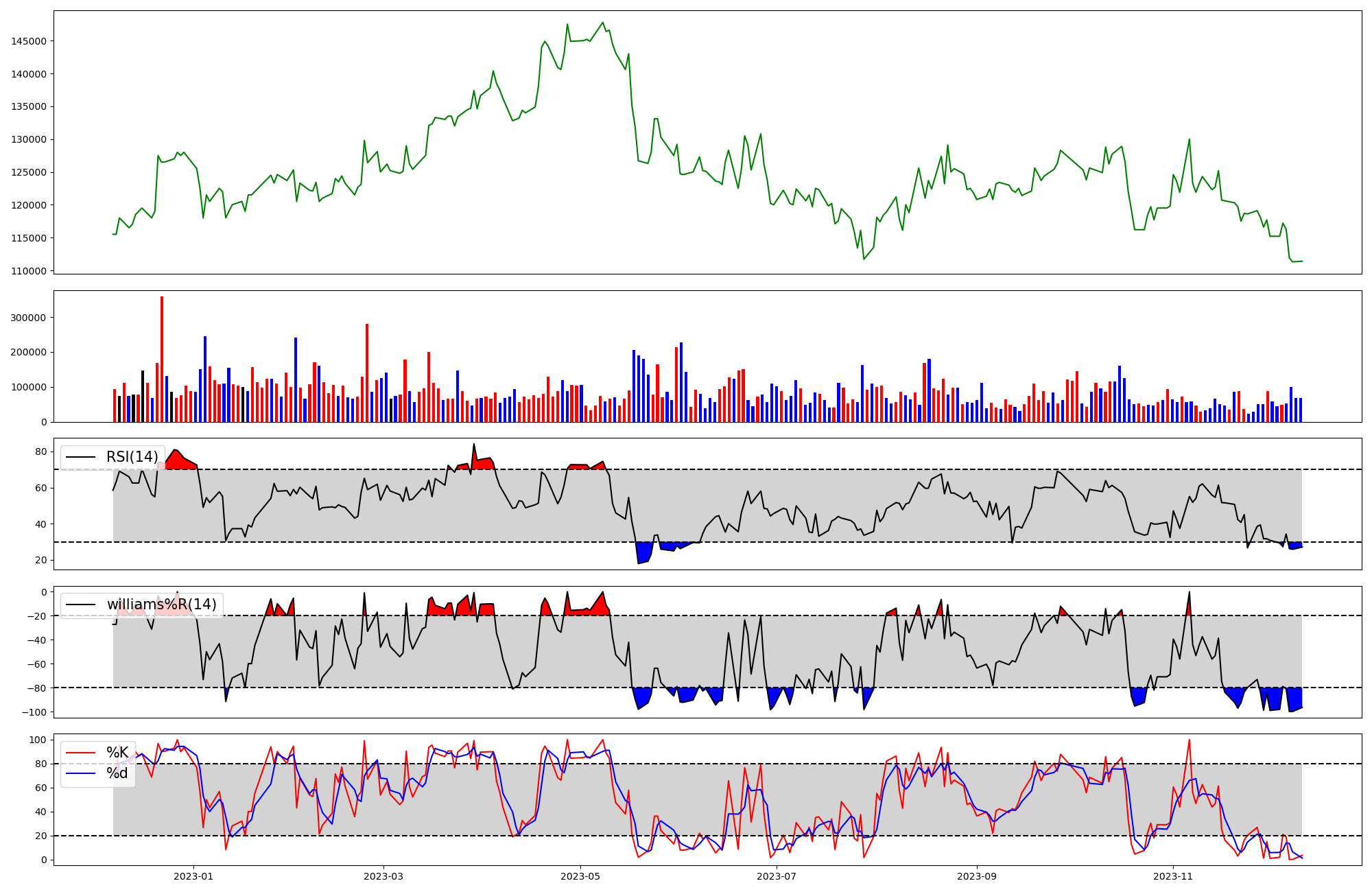Screen dimensions: 1372x892
Task: Click the −100 tick on Williams %R axis
Action: (x=34, y=712)
